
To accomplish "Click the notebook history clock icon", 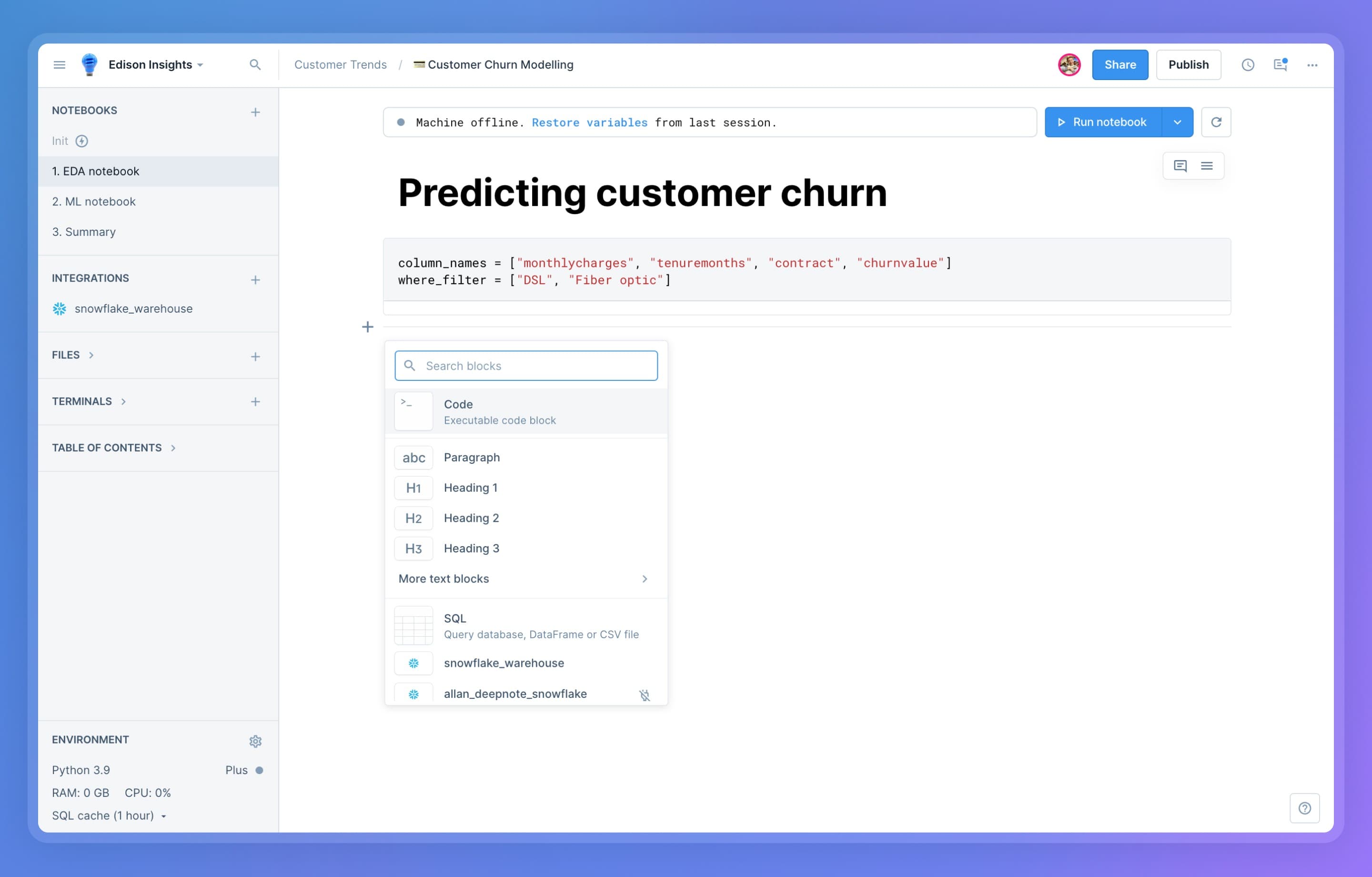I will point(1248,64).
